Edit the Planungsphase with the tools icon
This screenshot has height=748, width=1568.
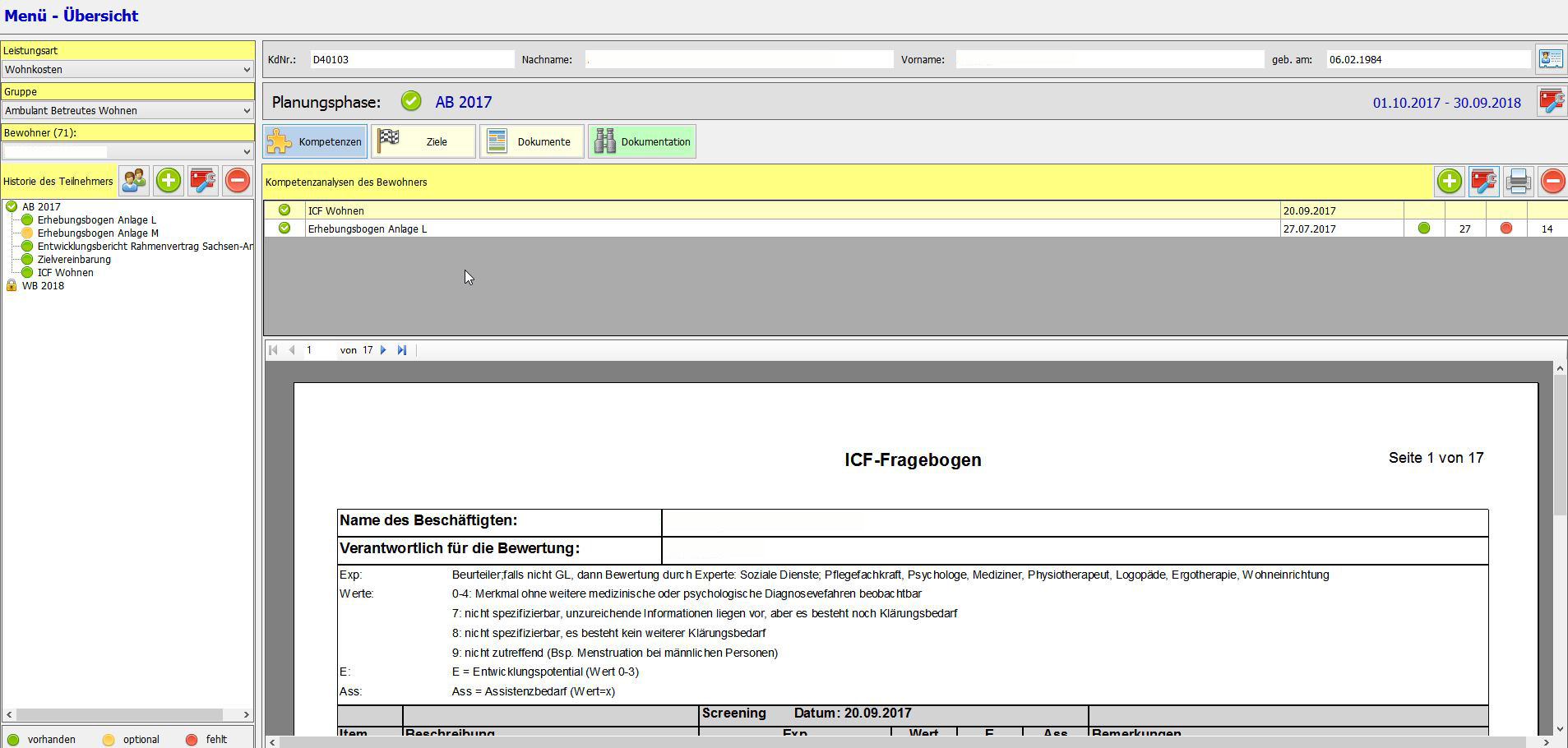pyautogui.click(x=1552, y=102)
